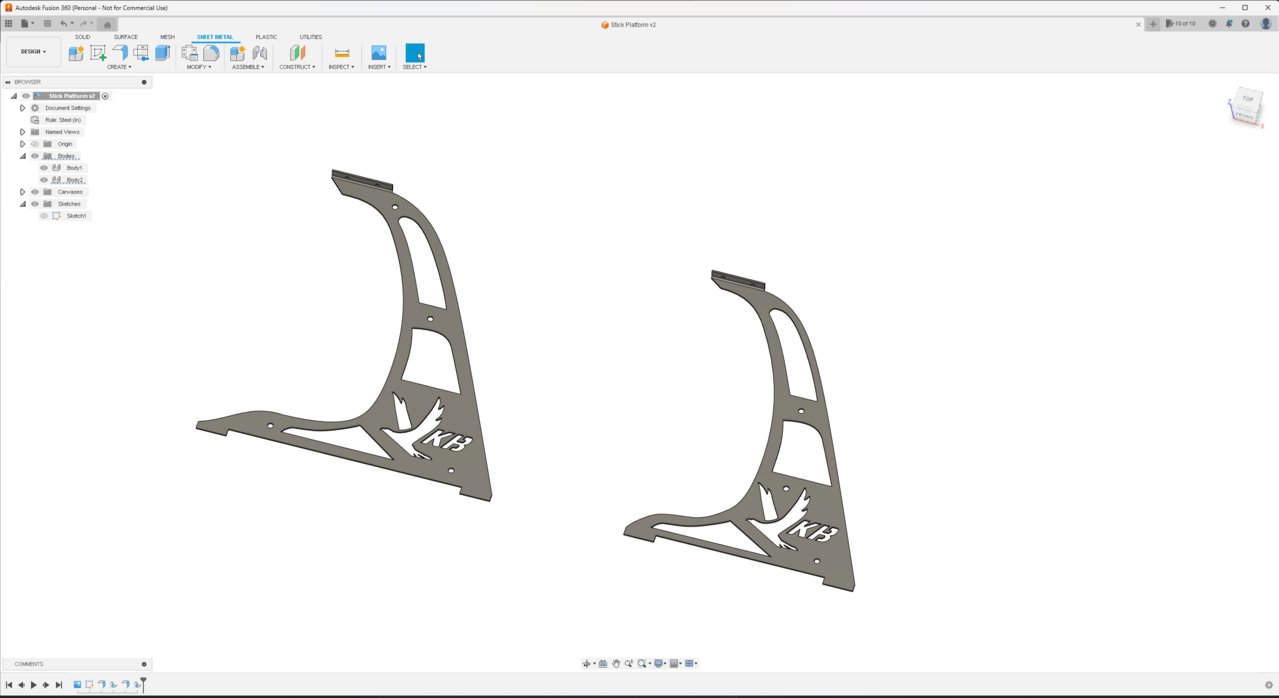
Task: Toggle Bodies folder visibility
Action: click(35, 156)
